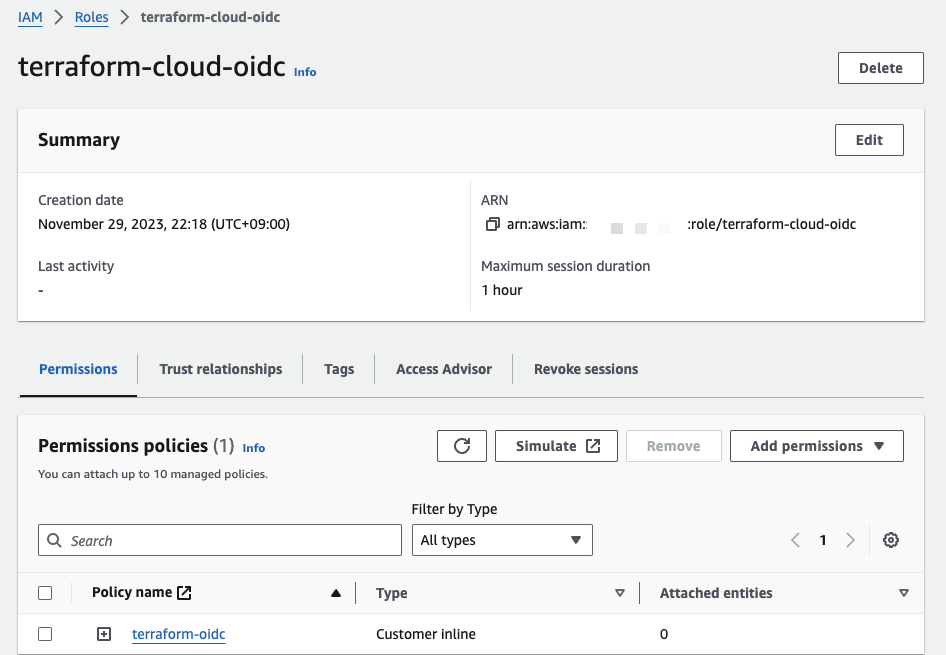Go to next page of policies
The image size is (946, 655).
click(851, 540)
